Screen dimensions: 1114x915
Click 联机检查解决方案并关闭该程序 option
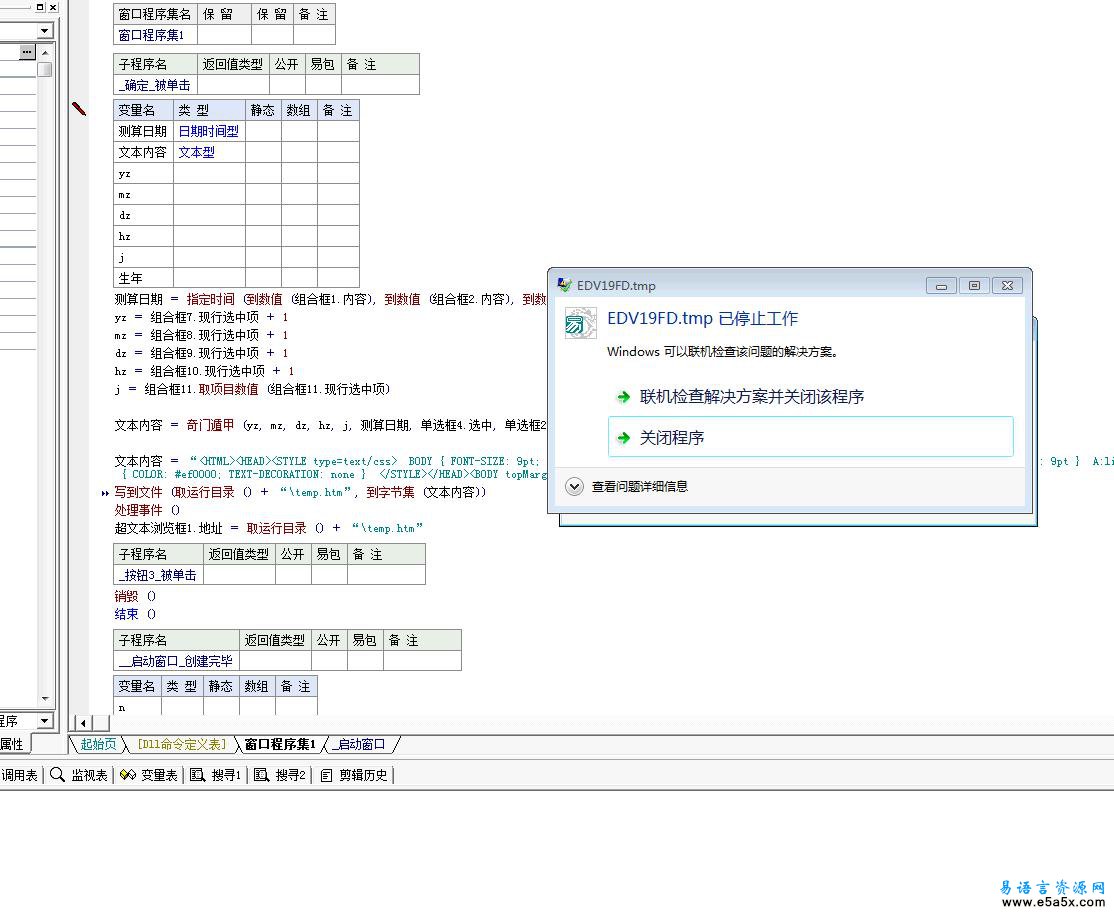(752, 396)
